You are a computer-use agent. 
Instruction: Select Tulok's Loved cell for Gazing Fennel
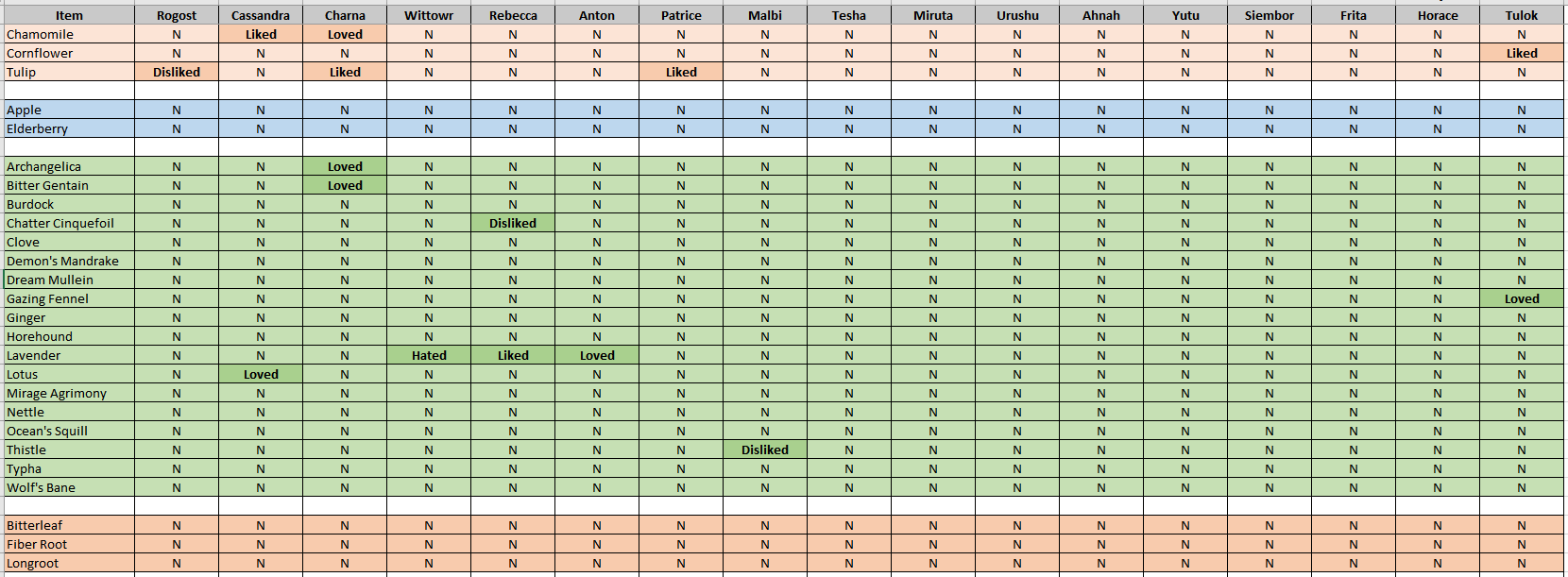pyautogui.click(x=1522, y=298)
